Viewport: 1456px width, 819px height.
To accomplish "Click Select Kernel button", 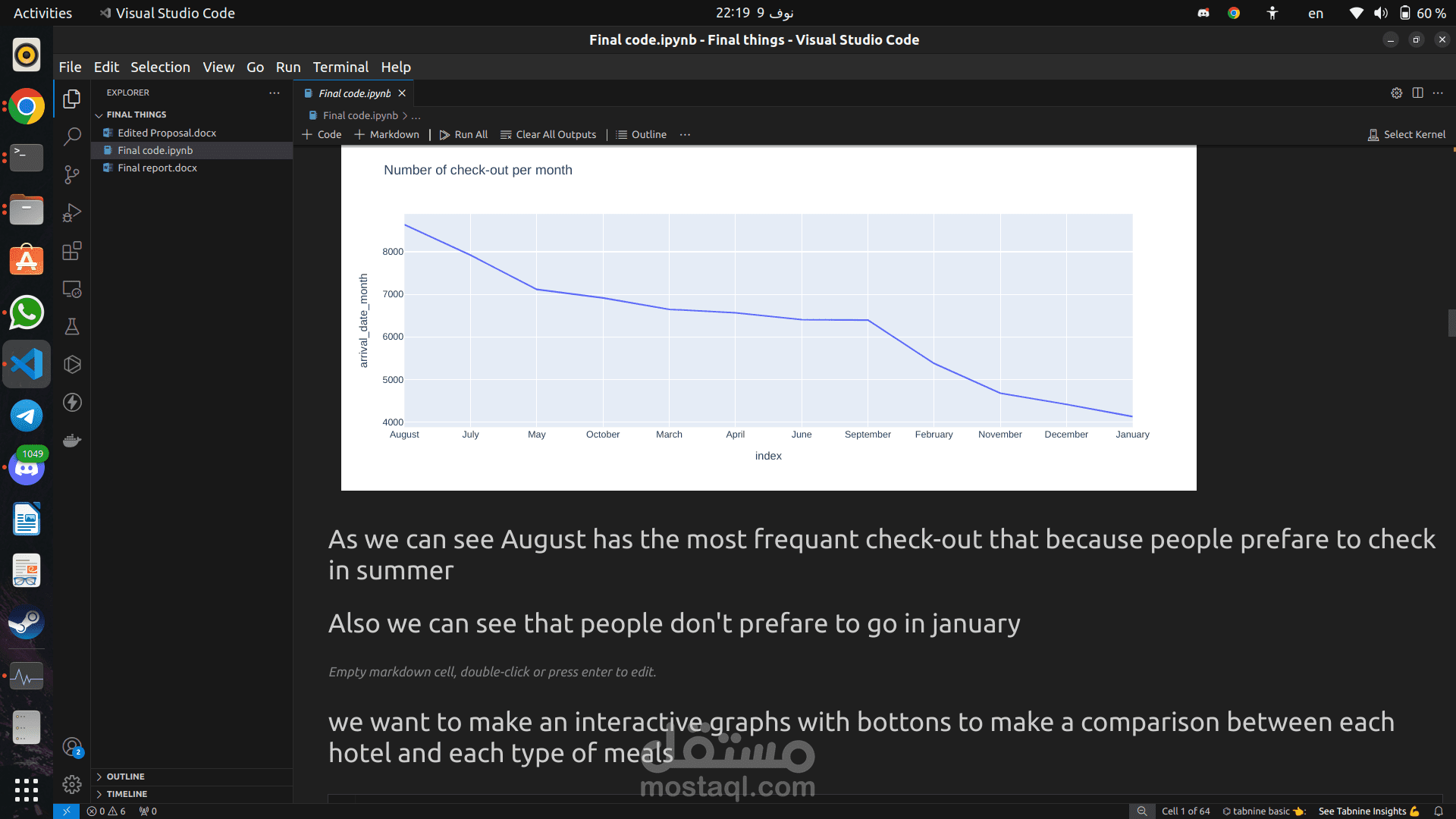I will tap(1407, 134).
